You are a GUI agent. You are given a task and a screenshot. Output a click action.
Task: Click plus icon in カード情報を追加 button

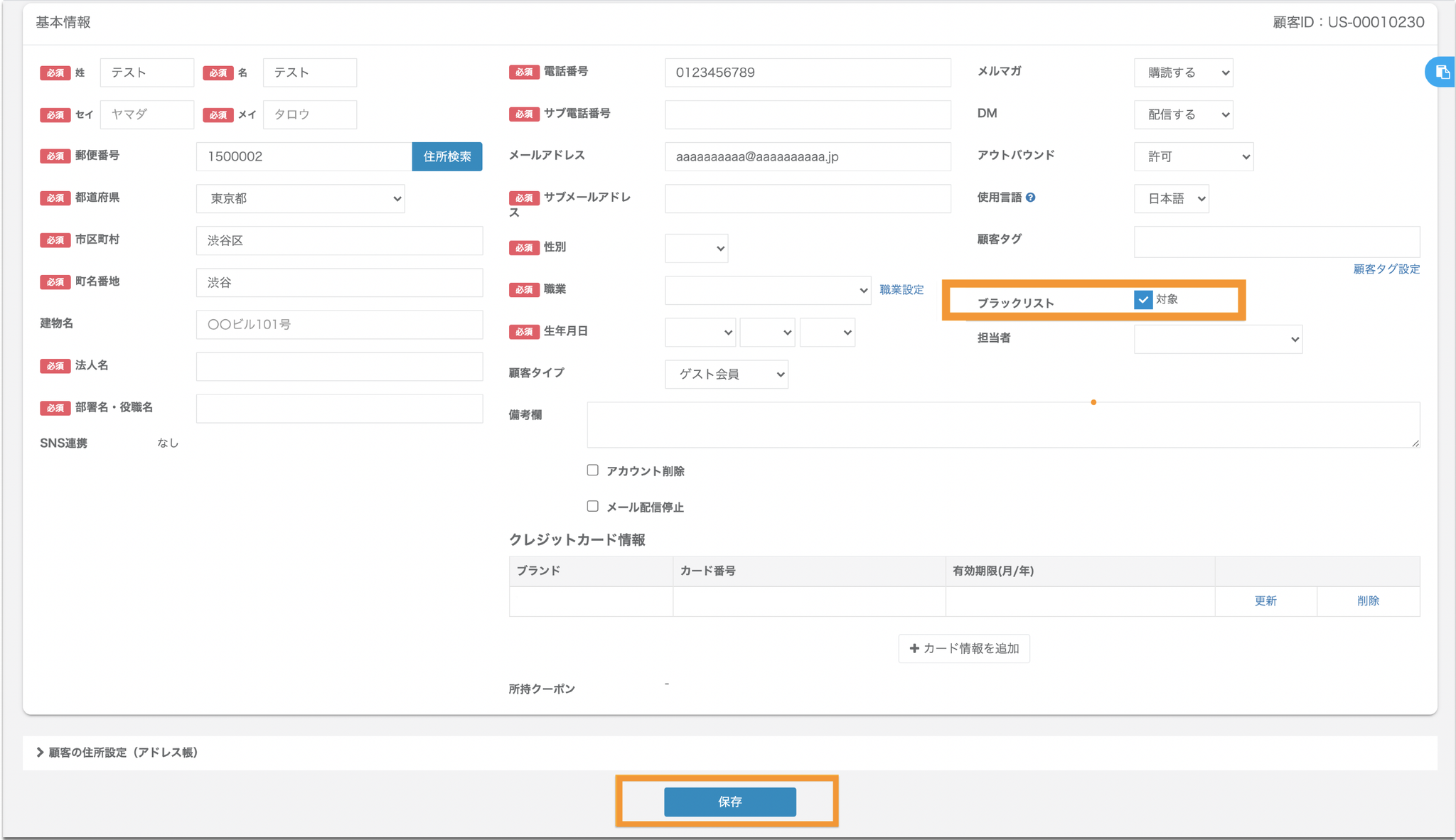coord(914,648)
